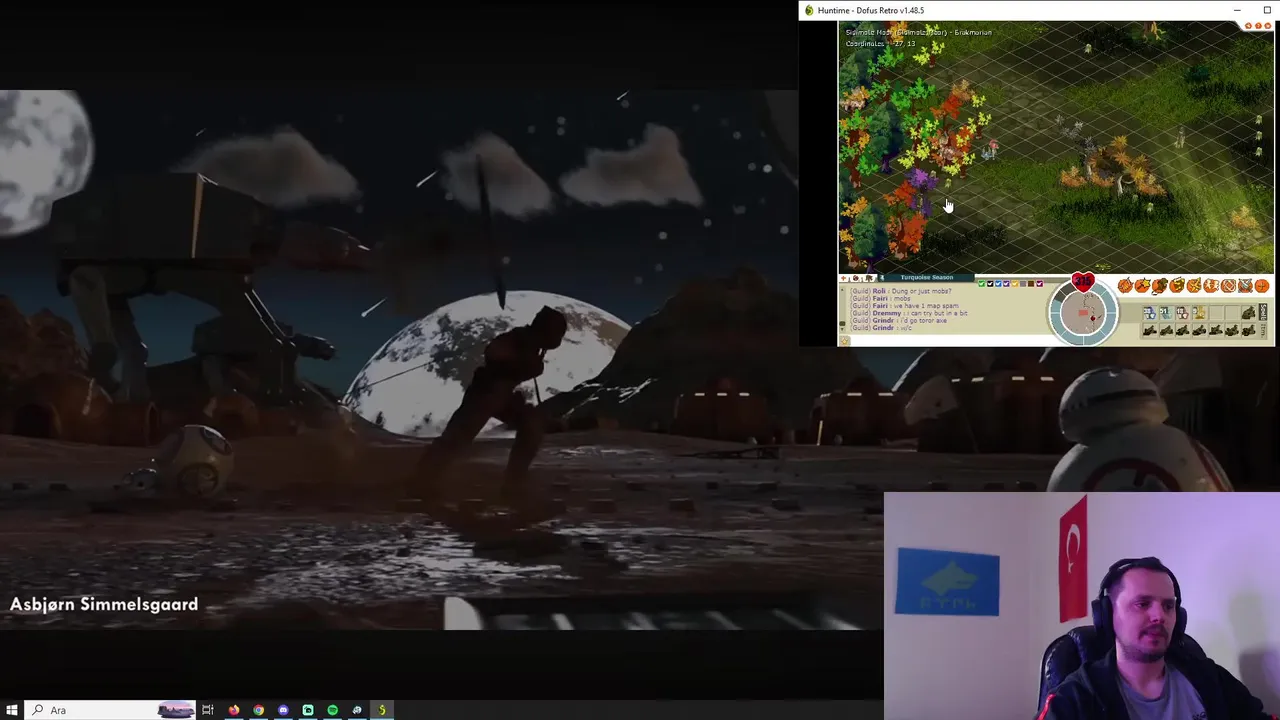Click the orange back arrow in game corner
This screenshot has height=720, width=1280.
[x=1248, y=26]
